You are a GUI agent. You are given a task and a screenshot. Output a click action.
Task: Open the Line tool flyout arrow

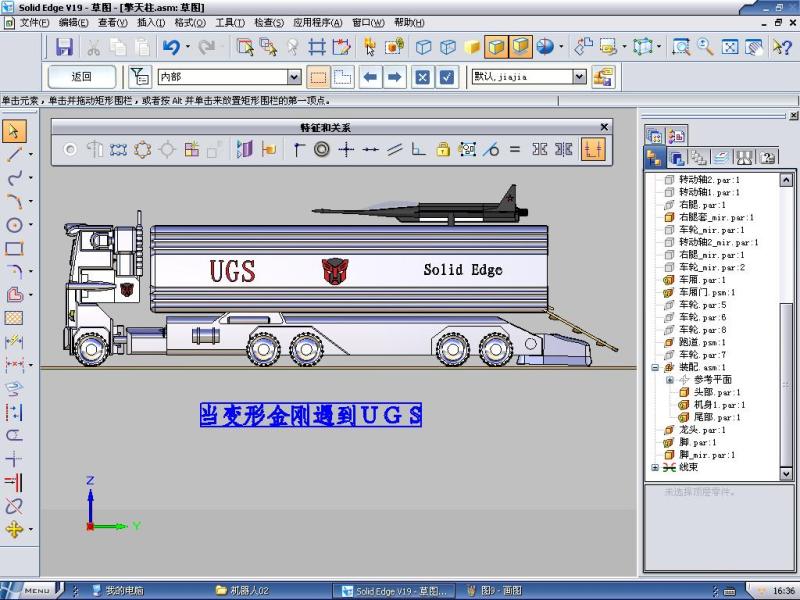click(31, 154)
